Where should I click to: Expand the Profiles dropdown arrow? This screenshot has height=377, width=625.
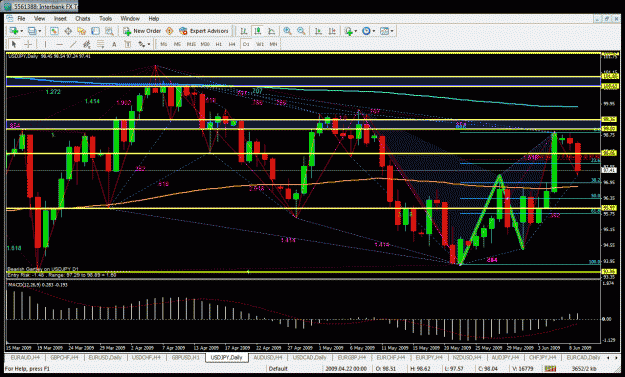tap(39, 31)
